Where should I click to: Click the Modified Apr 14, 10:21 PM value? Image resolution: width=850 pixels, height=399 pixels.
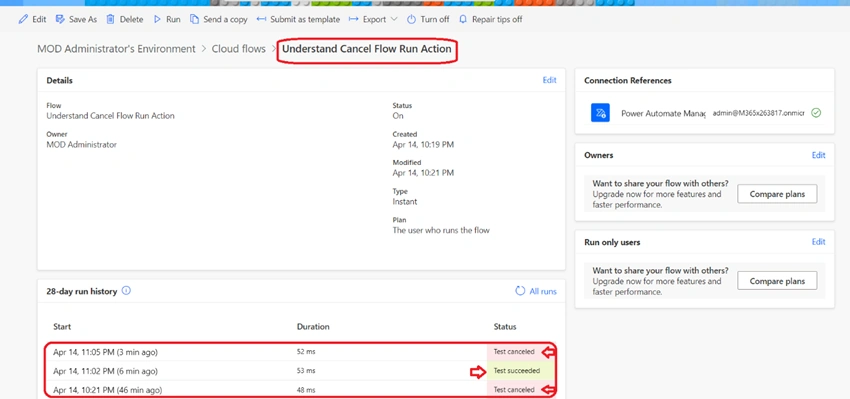click(423, 172)
